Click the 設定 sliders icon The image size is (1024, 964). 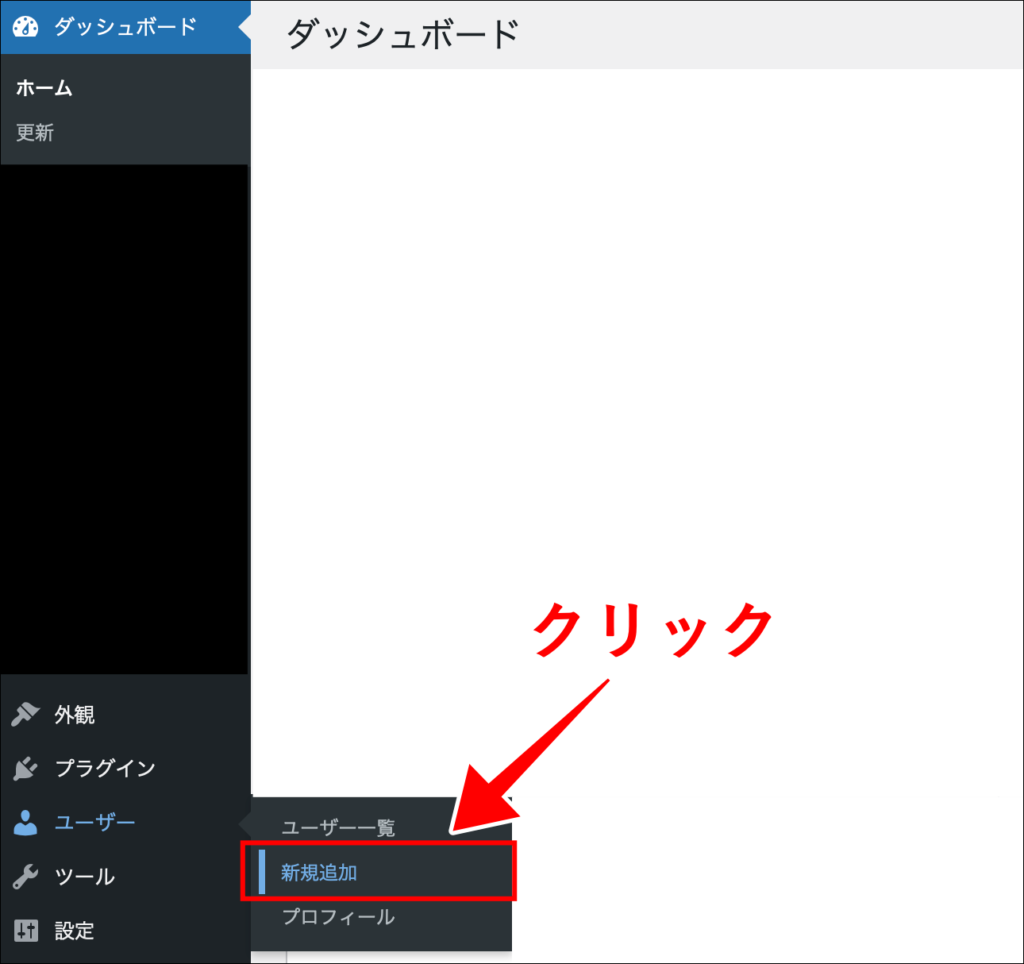point(25,930)
